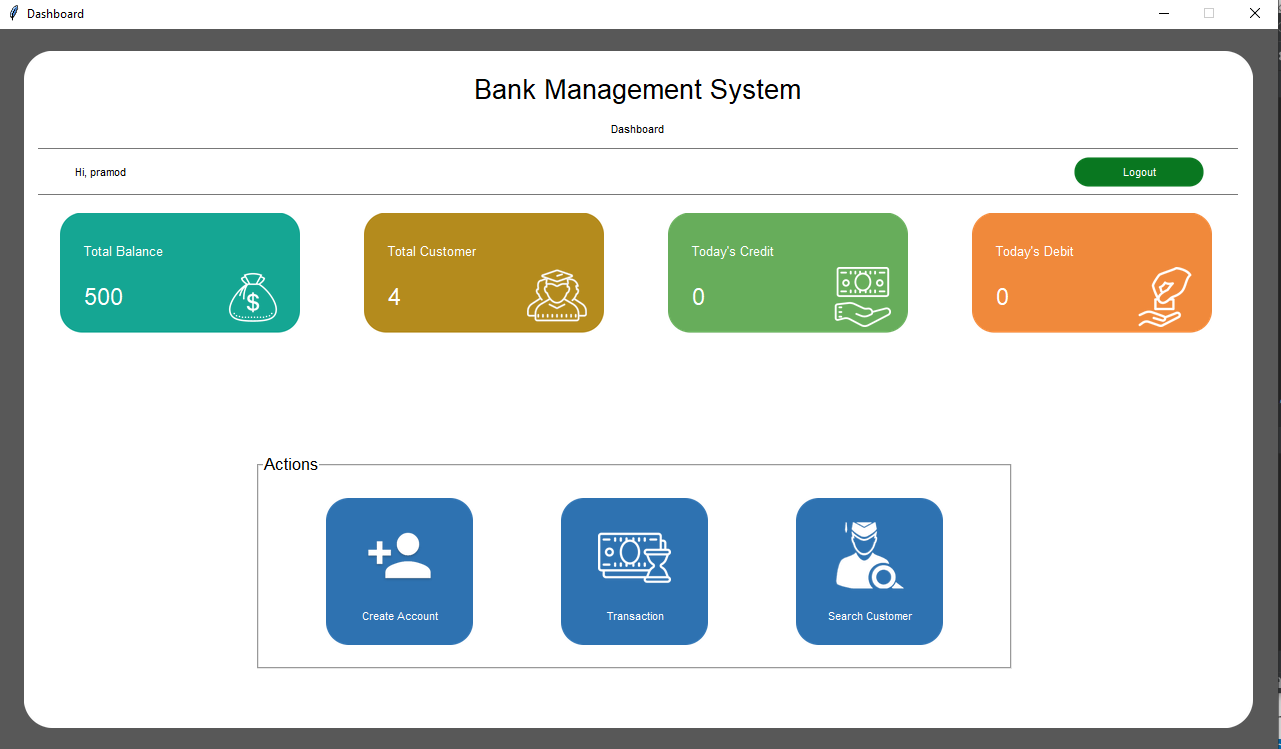Click the 'Hi, pramod' greeting text
The image size is (1281, 749).
pyautogui.click(x=100, y=172)
